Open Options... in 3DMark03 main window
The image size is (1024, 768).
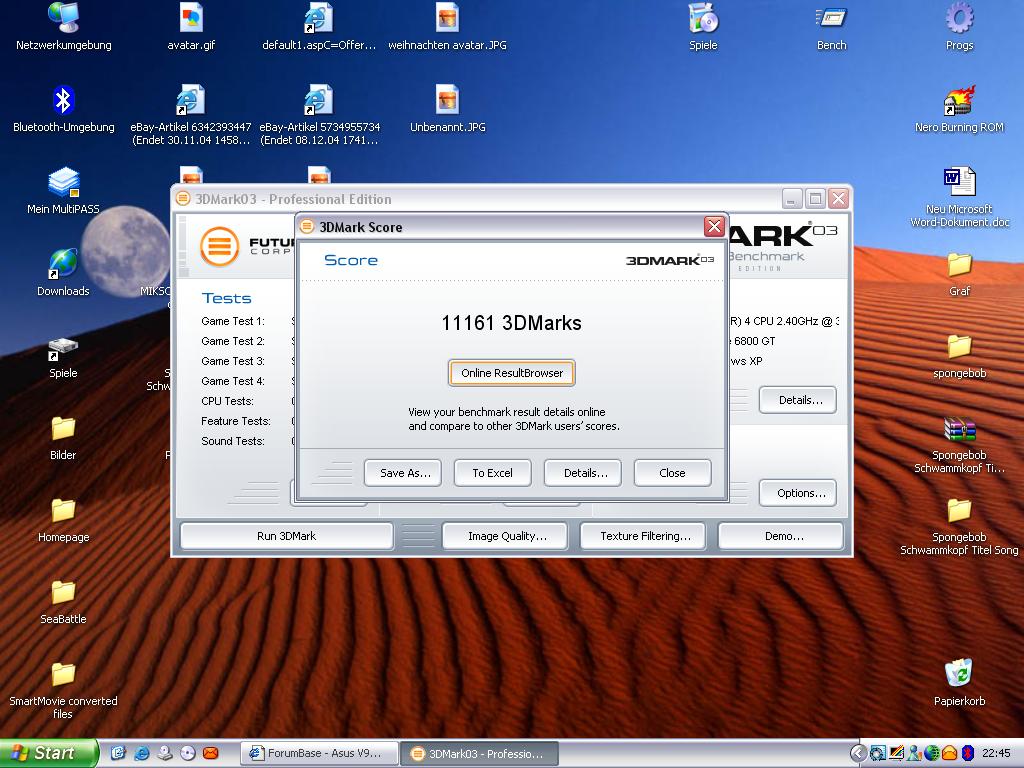[x=798, y=493]
